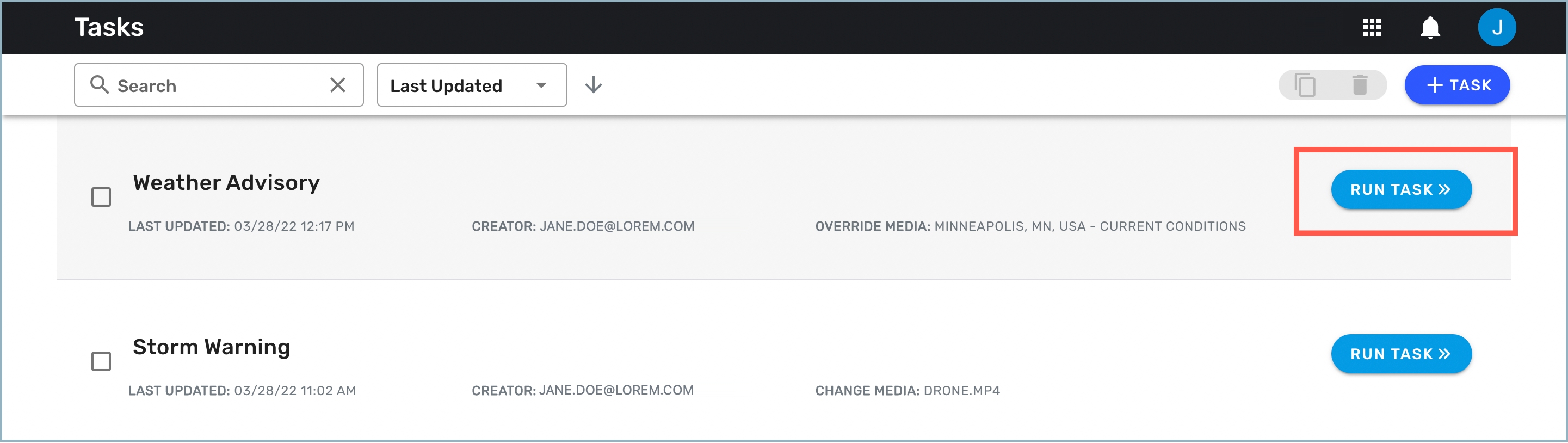Viewport: 1568px width, 443px height.
Task: Open the notifications bell
Action: pyautogui.click(x=1430, y=27)
